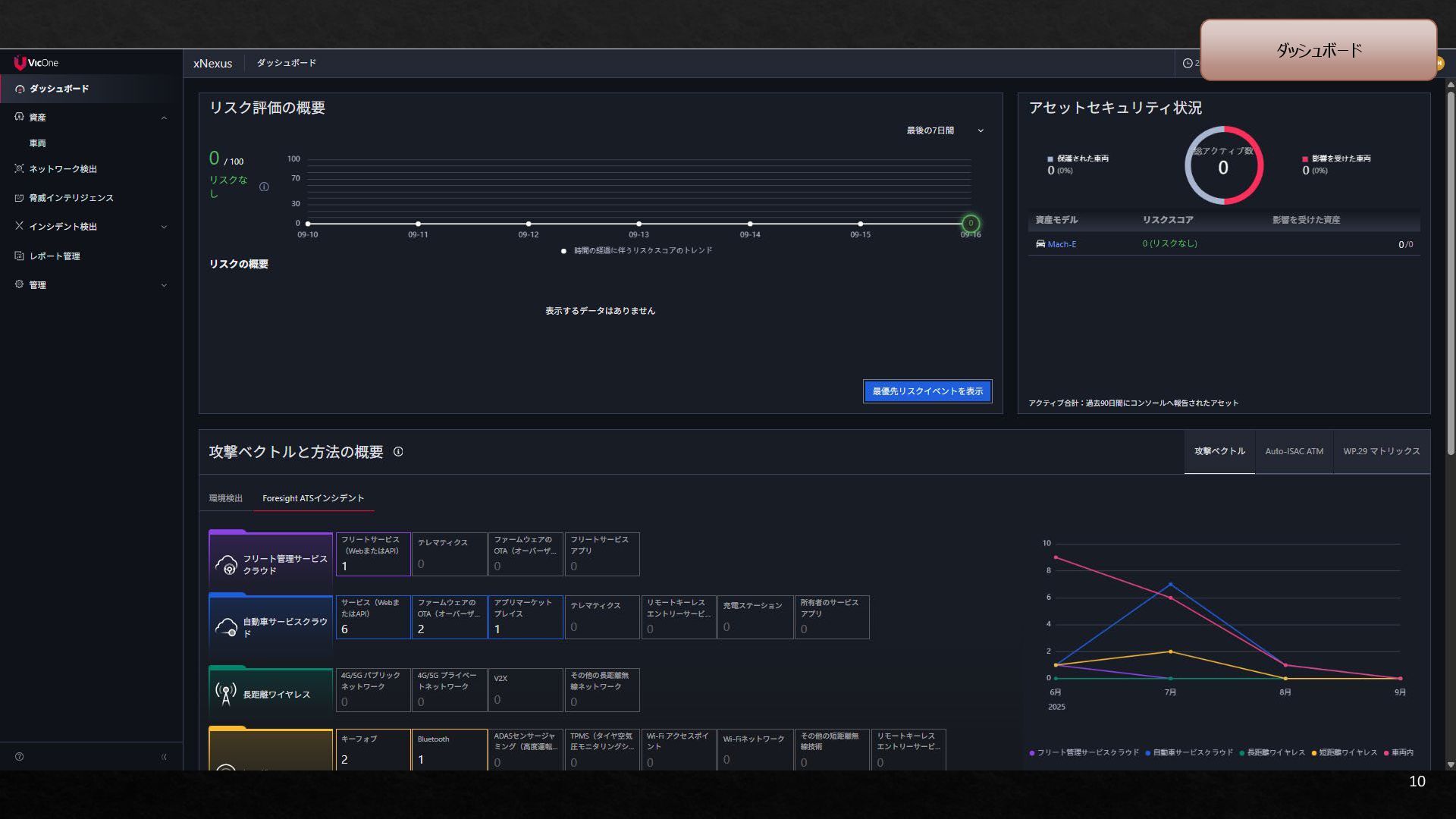Image resolution: width=1456 pixels, height=819 pixels.
Task: Collapse the sidebar with double-chevron icon
Action: (164, 757)
